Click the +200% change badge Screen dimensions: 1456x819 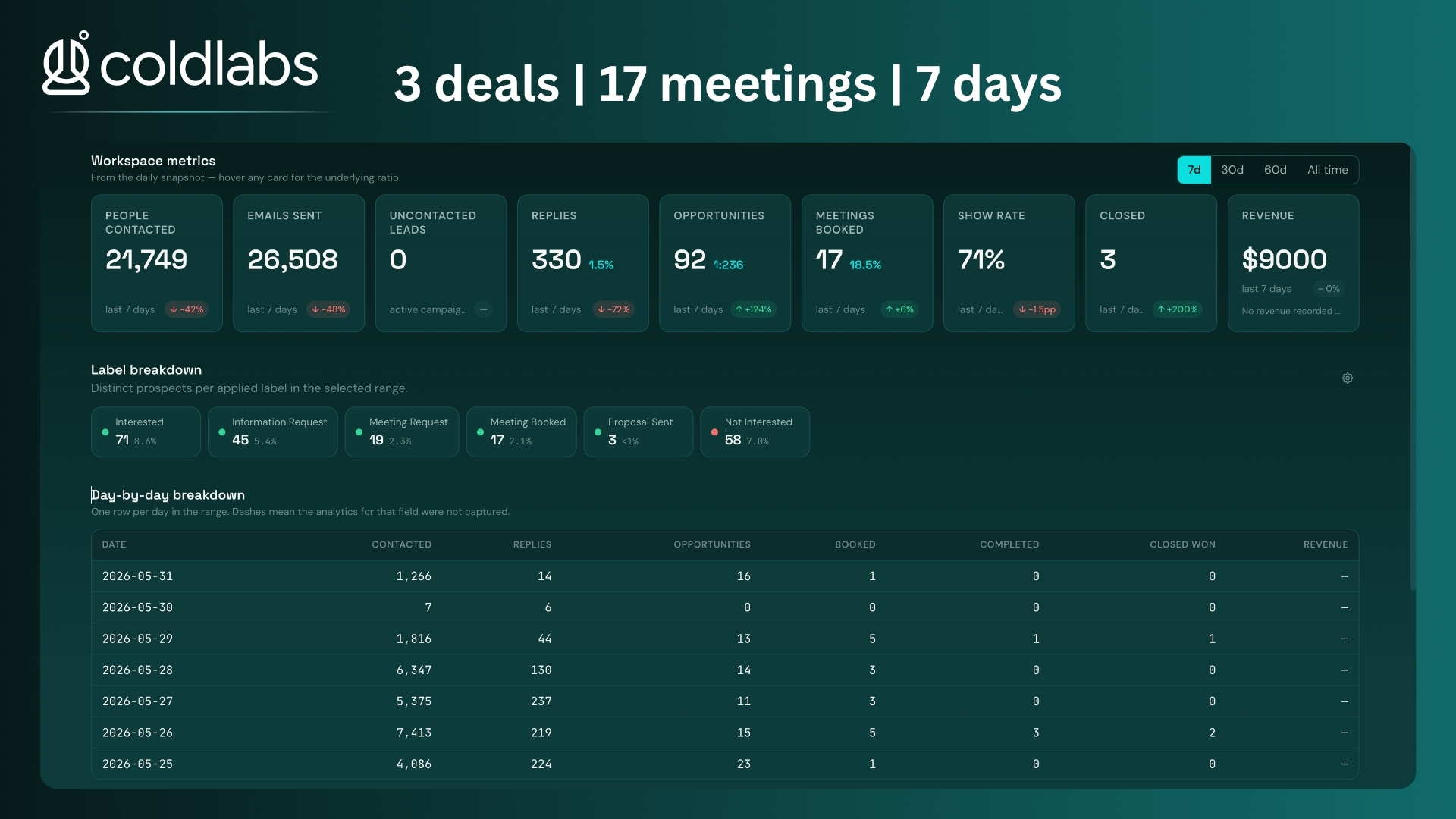coord(1178,309)
